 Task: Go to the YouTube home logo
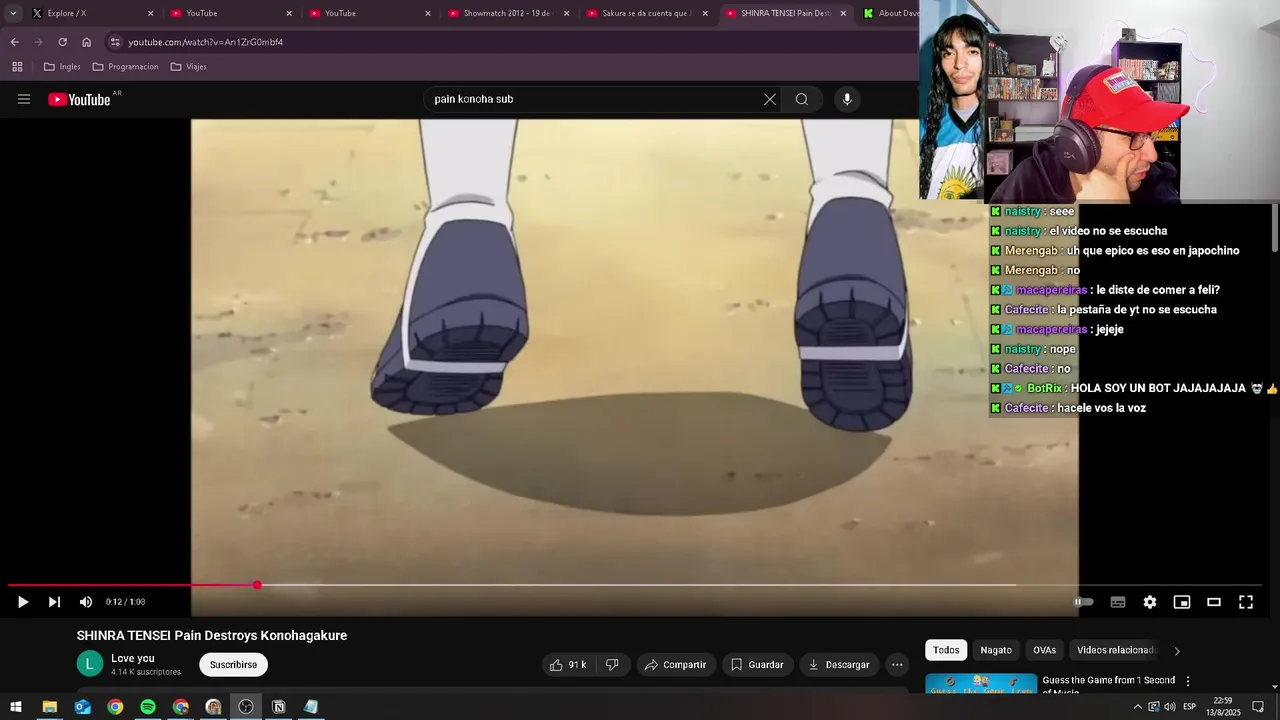tap(79, 99)
